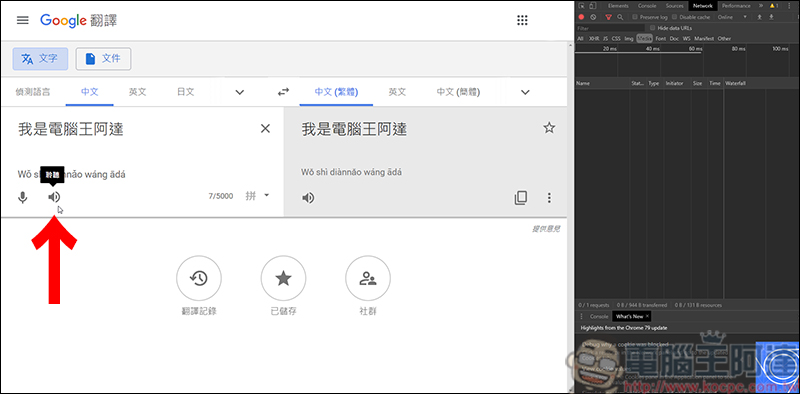
Task: Click the DevTools warning count indicator
Action: [774, 6]
